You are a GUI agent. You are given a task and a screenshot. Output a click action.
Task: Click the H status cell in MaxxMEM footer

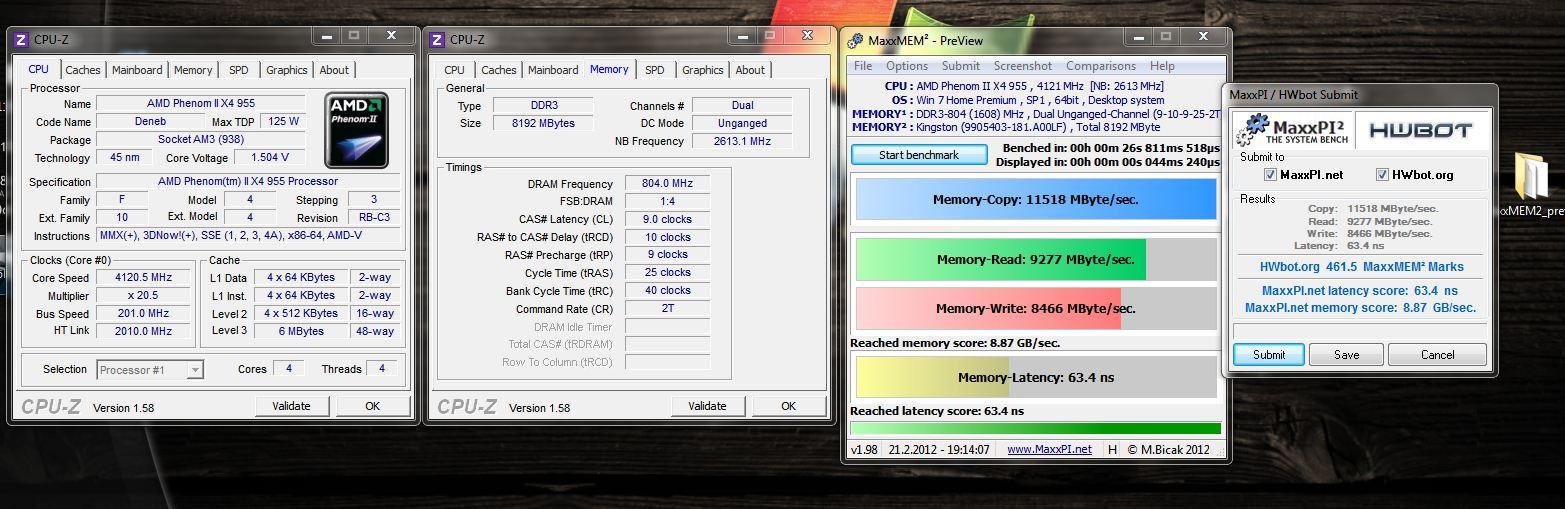(x=1112, y=449)
